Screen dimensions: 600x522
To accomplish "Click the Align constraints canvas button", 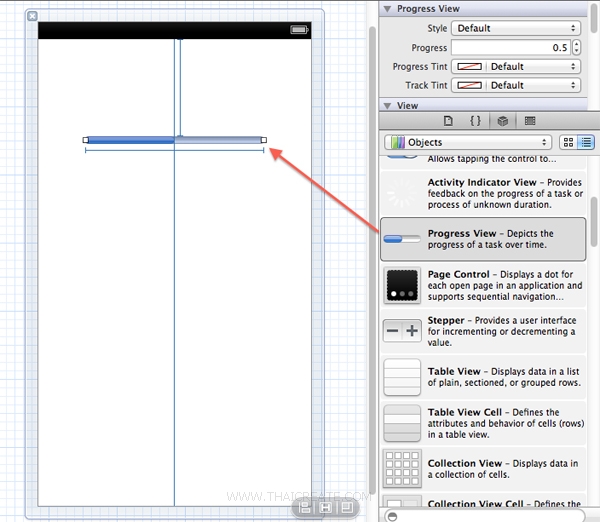I will [305, 508].
